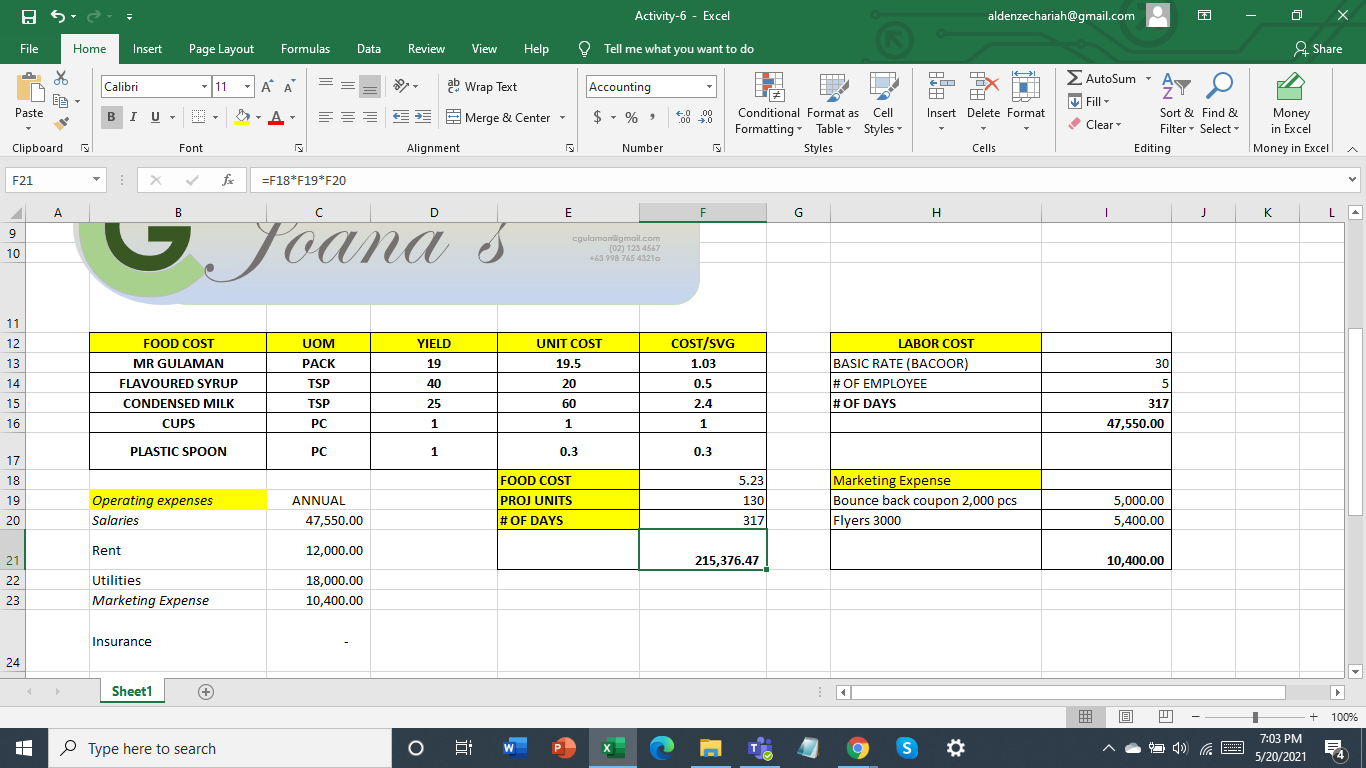Click the Fill Color bucket icon

(241, 117)
